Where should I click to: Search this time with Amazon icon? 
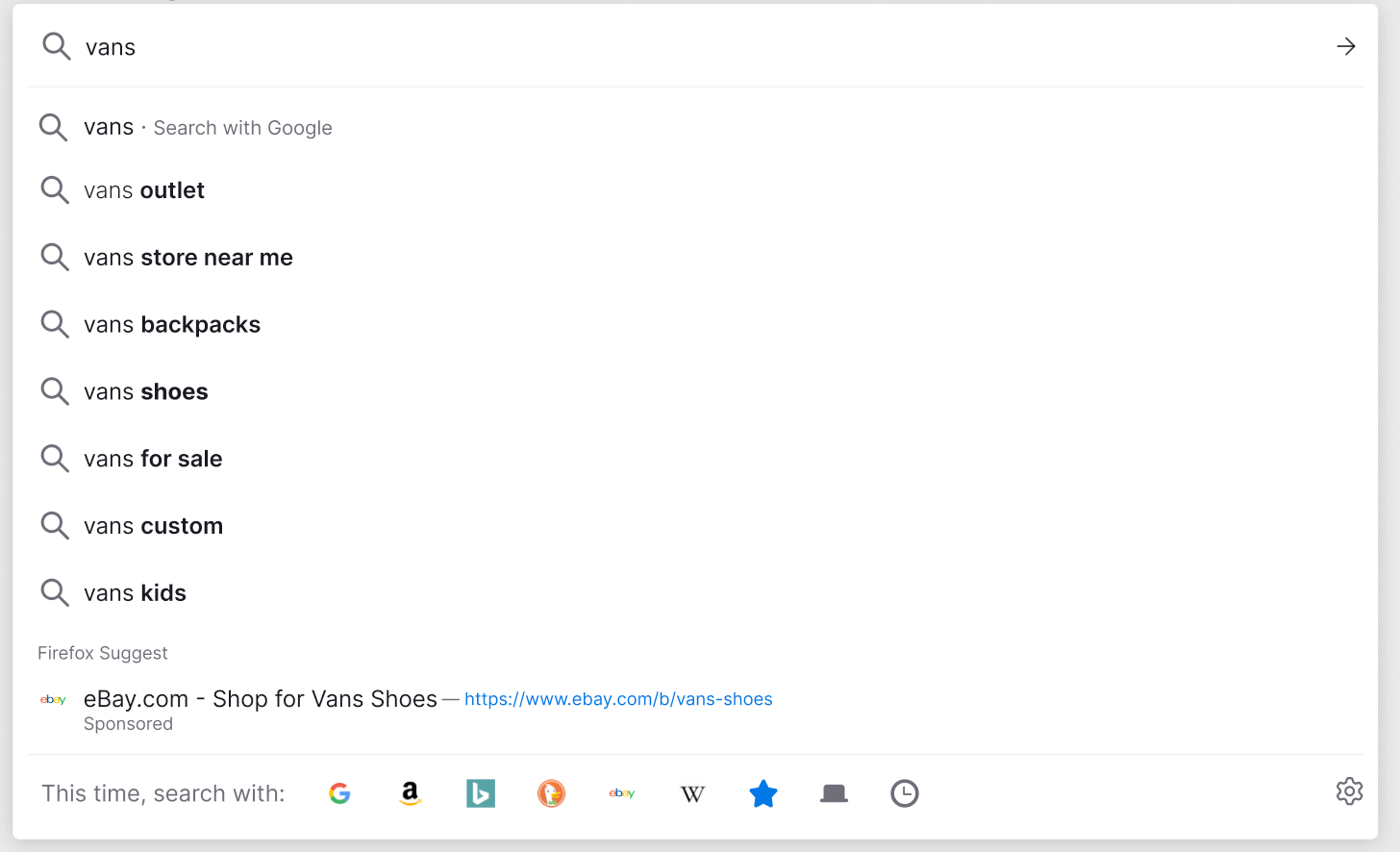411,793
